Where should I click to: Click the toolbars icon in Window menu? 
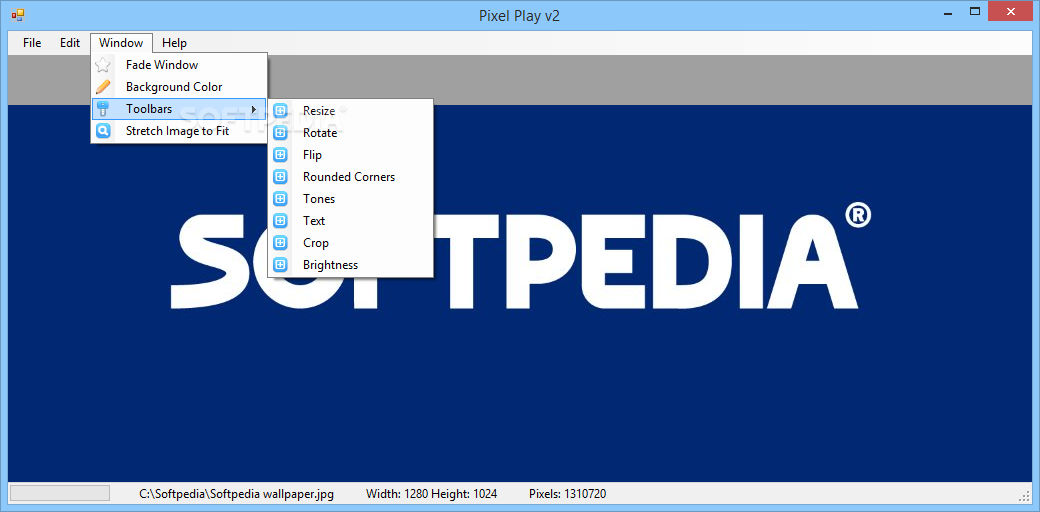click(103, 109)
